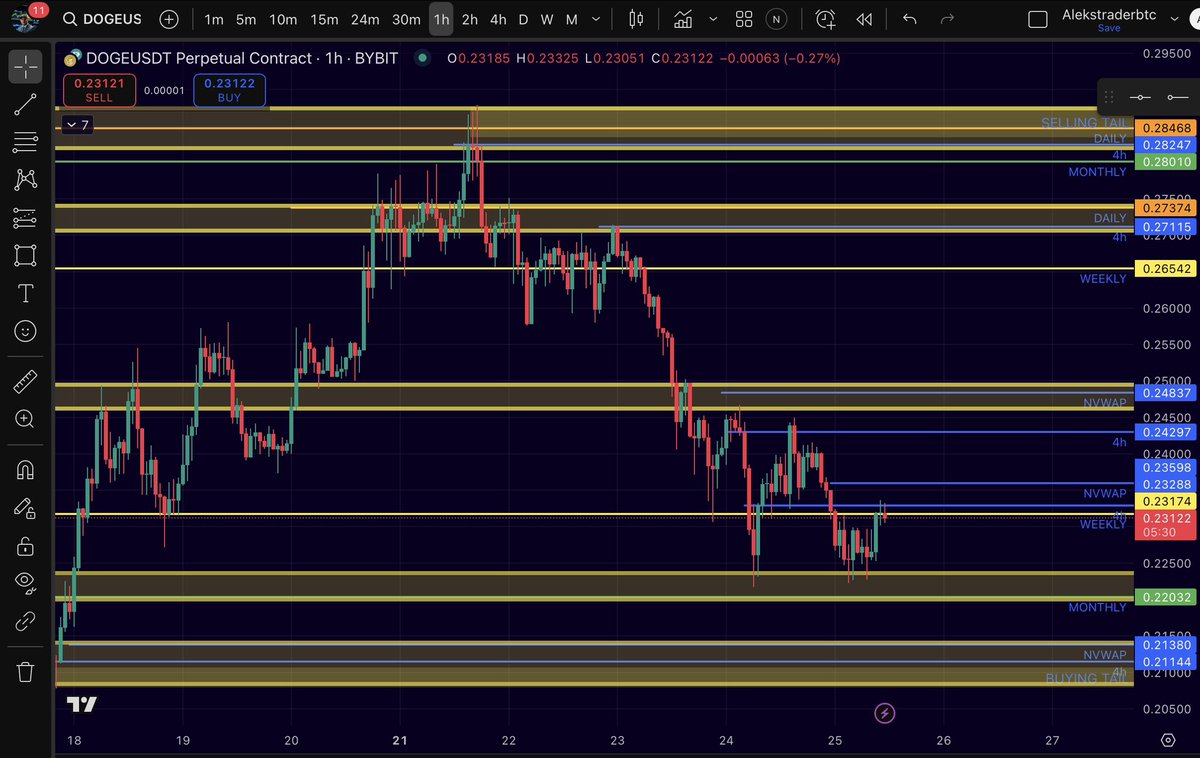This screenshot has height=758, width=1200.
Task: Select the D daily timeframe
Action: pos(523,19)
